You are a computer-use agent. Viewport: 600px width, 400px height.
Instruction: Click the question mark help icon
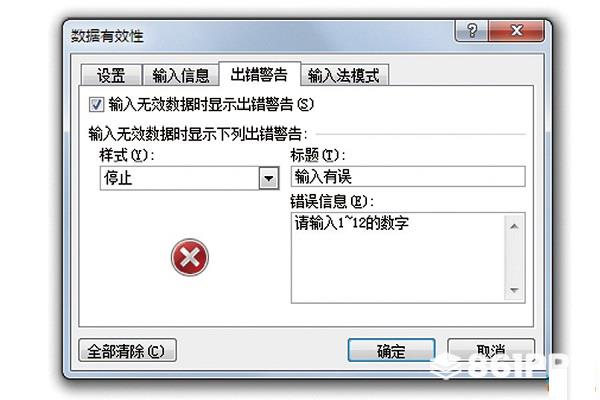tap(472, 30)
